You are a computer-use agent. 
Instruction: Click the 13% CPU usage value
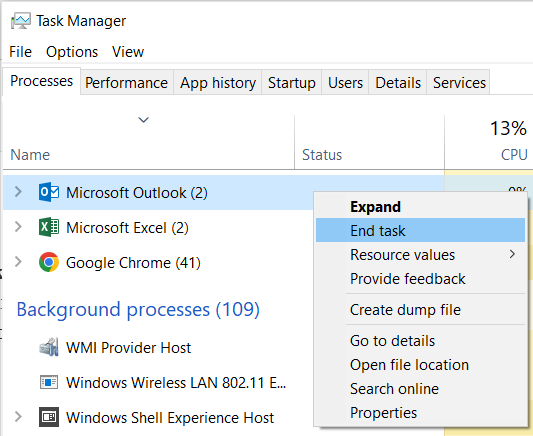508,128
